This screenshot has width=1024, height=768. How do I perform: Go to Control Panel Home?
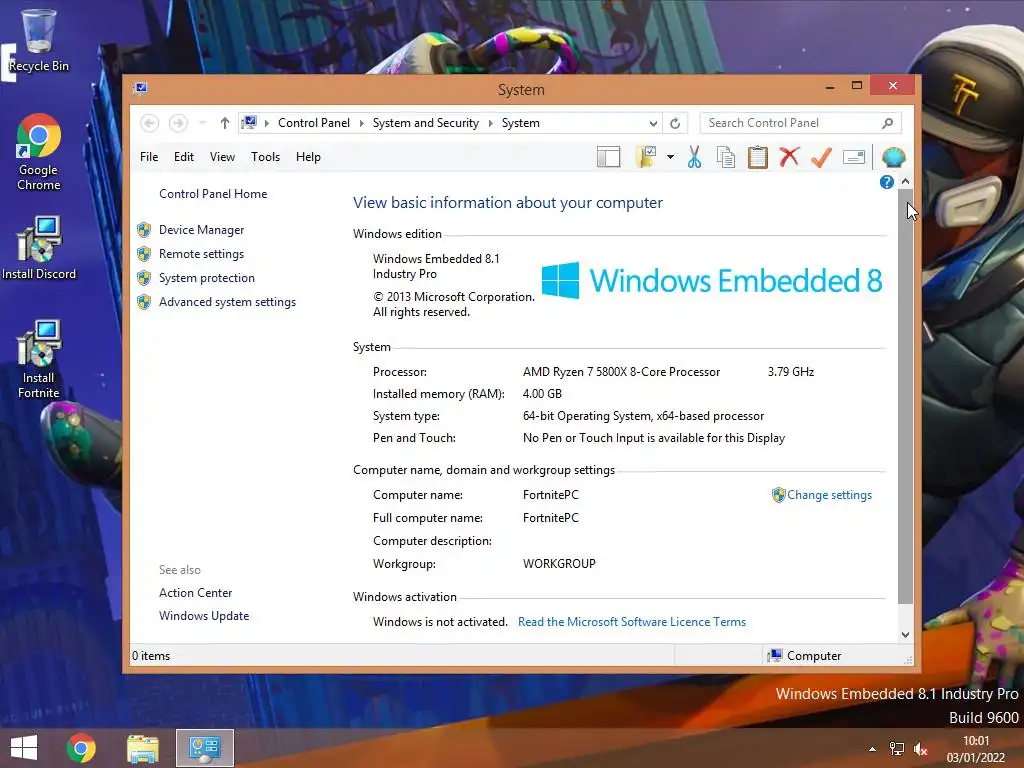213,194
